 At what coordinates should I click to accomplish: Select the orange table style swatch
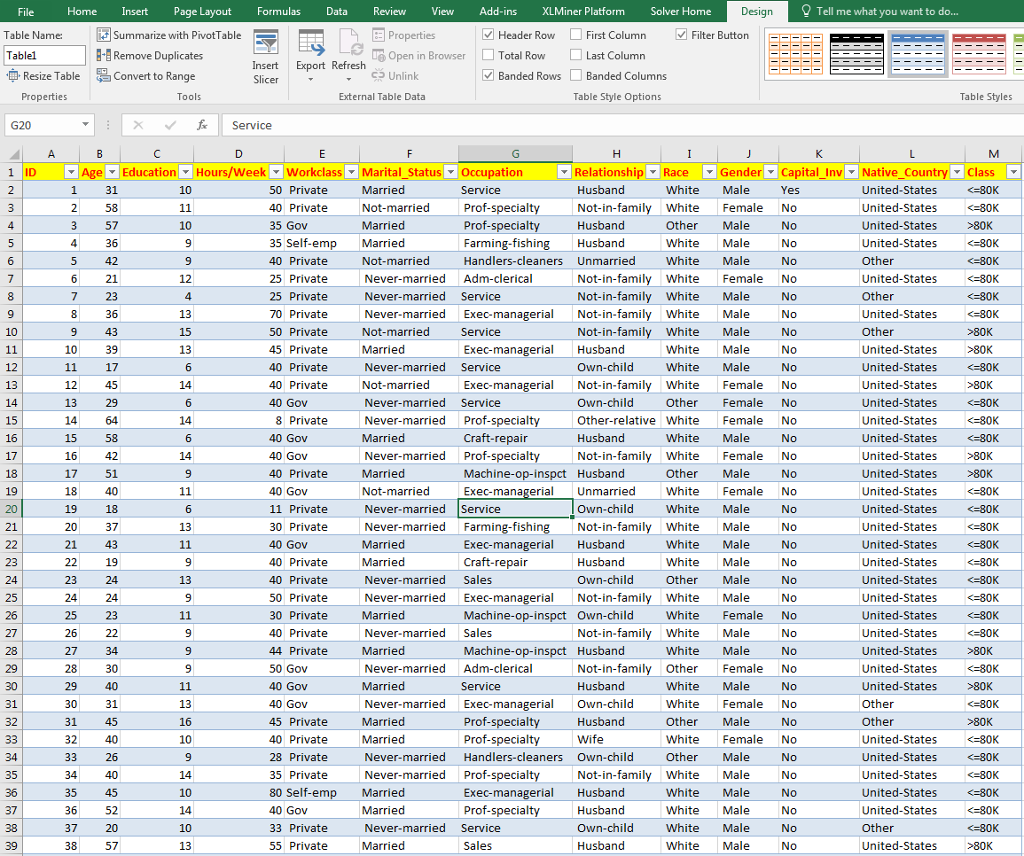click(795, 52)
